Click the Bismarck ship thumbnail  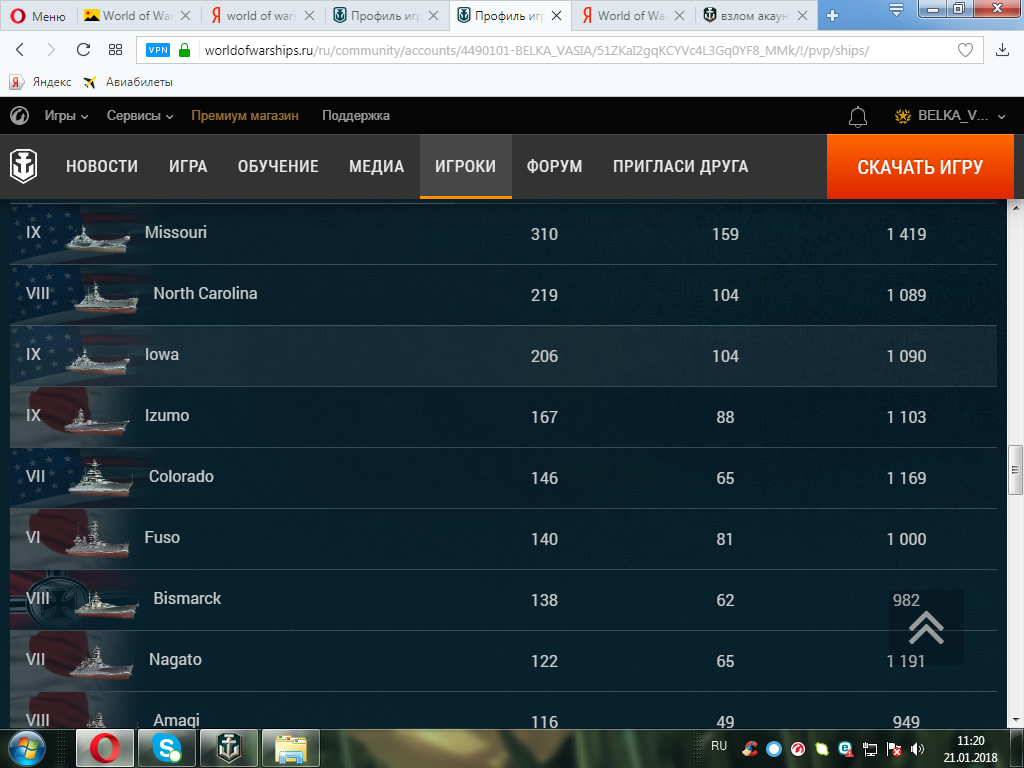click(106, 604)
